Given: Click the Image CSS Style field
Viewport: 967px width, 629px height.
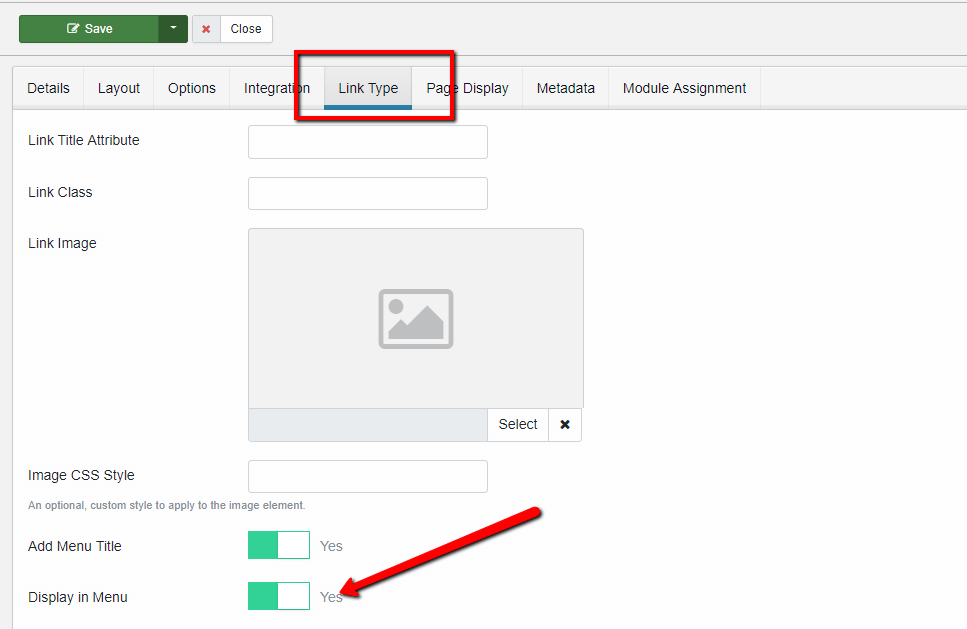Looking at the screenshot, I should click(368, 476).
